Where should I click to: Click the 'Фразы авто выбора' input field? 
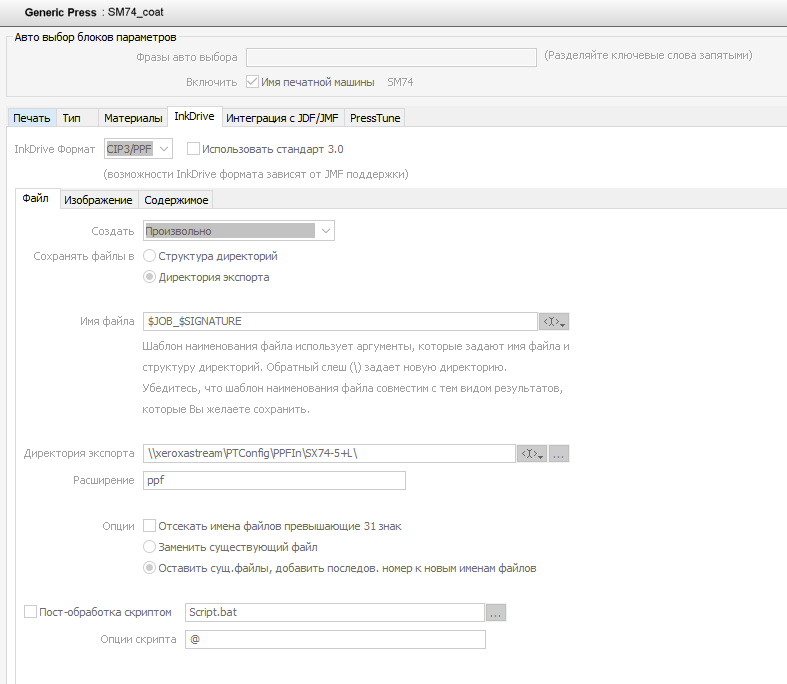391,57
